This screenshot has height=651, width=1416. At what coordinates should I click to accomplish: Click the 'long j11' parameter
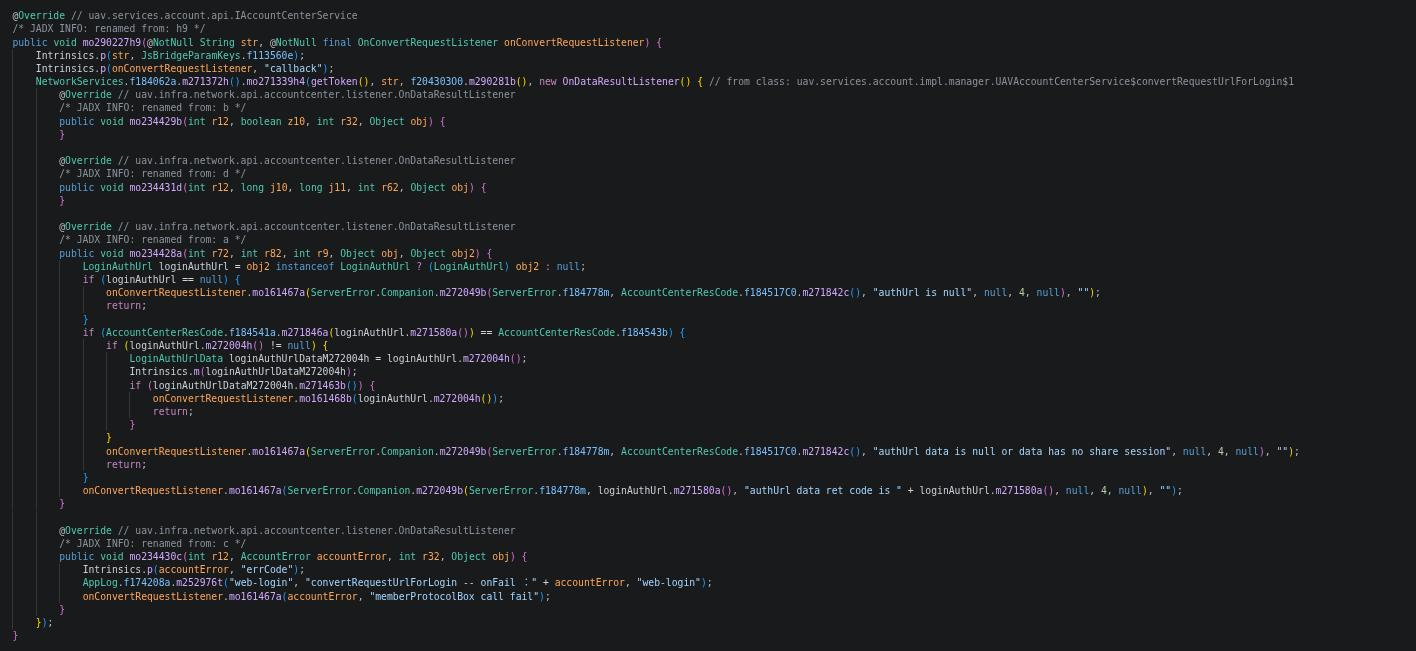click(323, 188)
